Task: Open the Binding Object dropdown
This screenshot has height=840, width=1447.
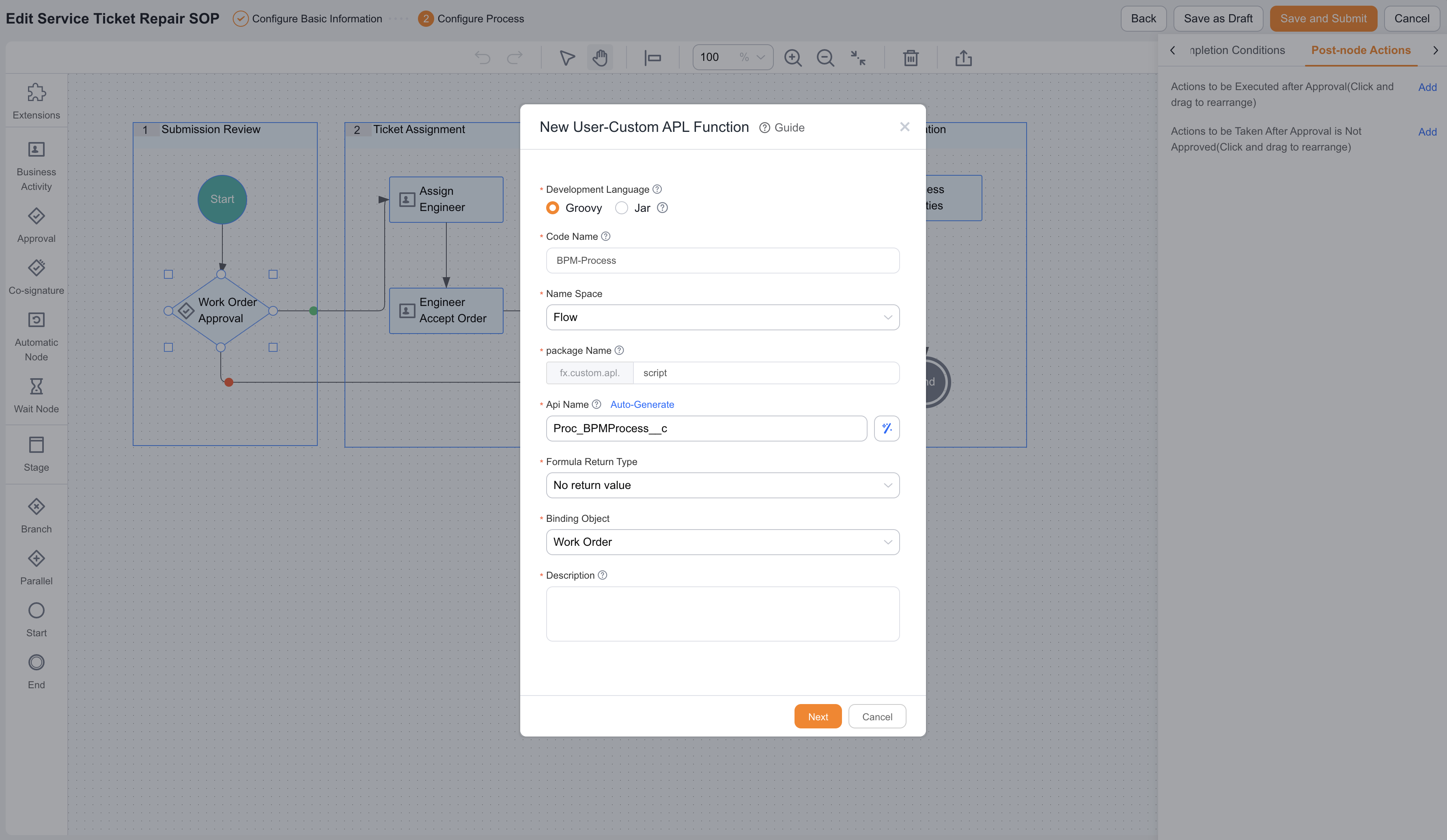Action: pyautogui.click(x=722, y=542)
